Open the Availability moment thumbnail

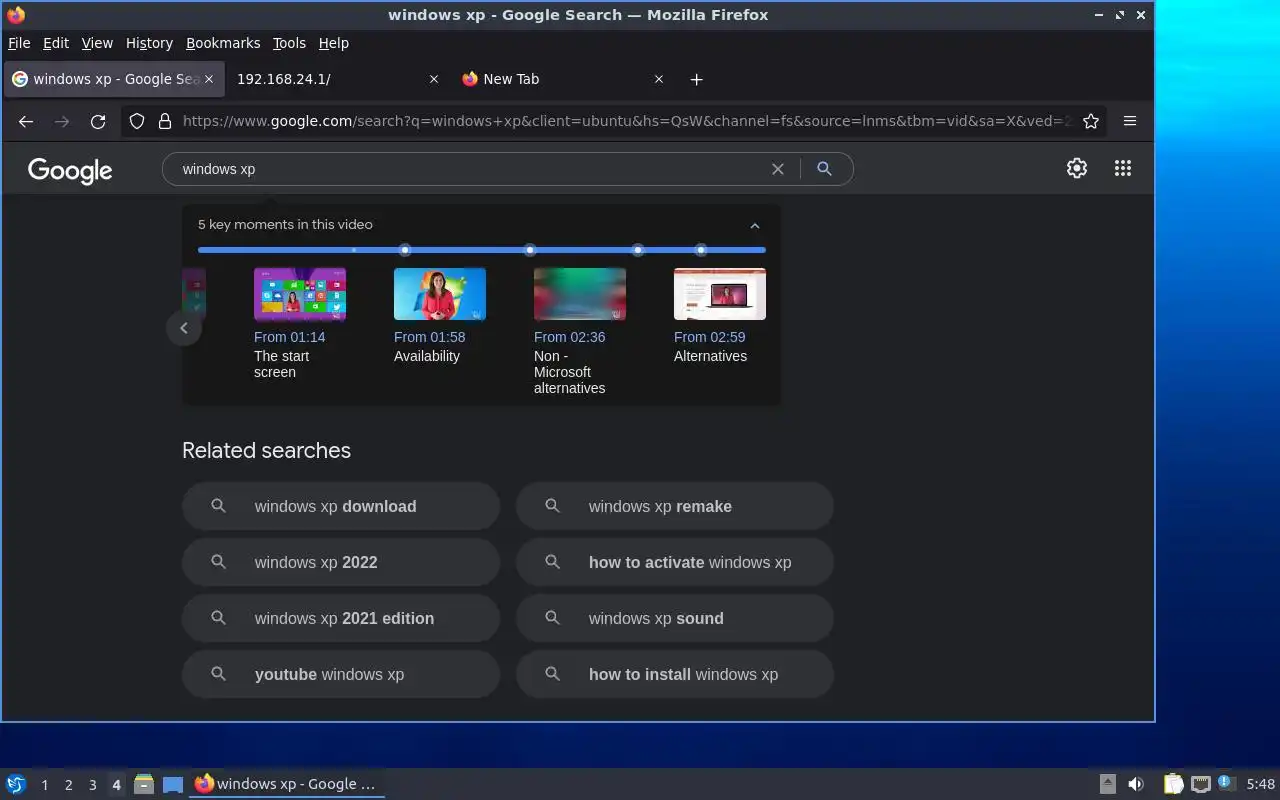coord(440,294)
